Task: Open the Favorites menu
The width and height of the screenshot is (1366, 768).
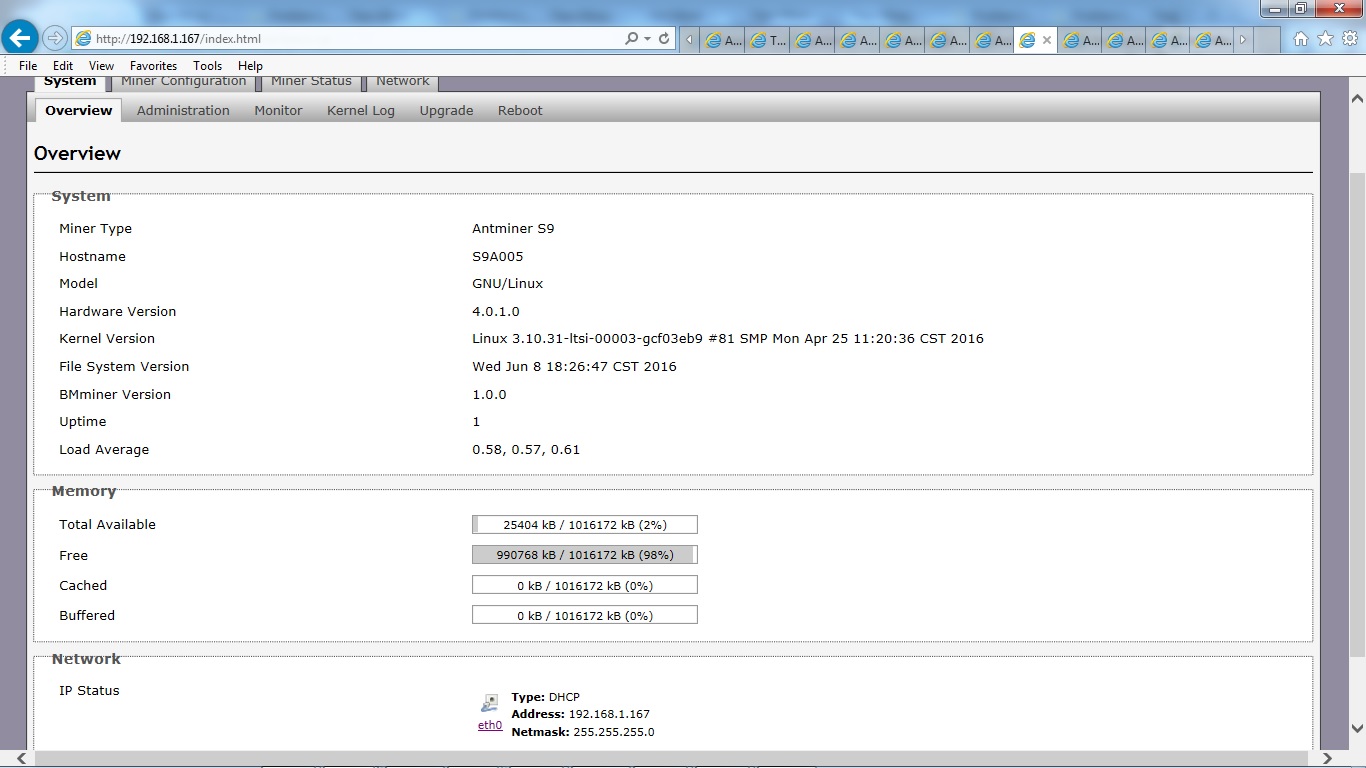Action: click(153, 66)
